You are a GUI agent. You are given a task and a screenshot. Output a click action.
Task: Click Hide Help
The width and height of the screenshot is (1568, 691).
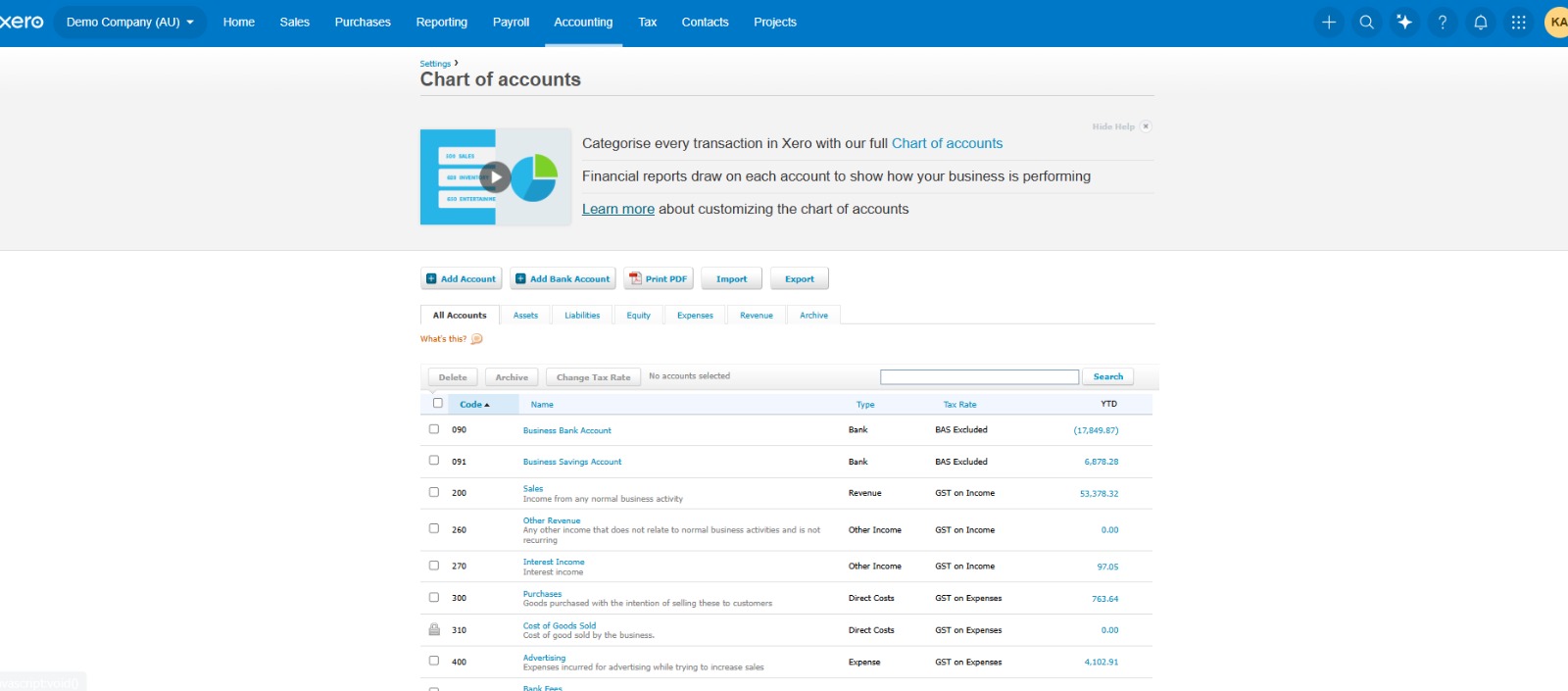click(1113, 126)
